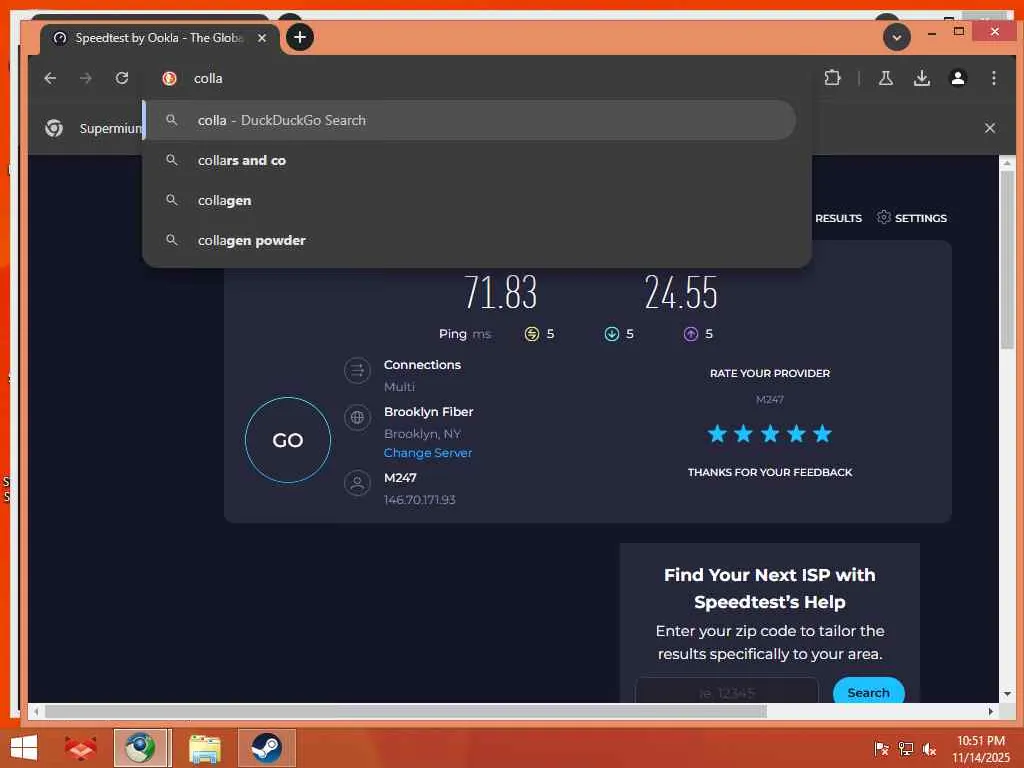Screen dimensions: 1024x768
Task: Click the vertical scrollbar thumb
Action: 1006,259
